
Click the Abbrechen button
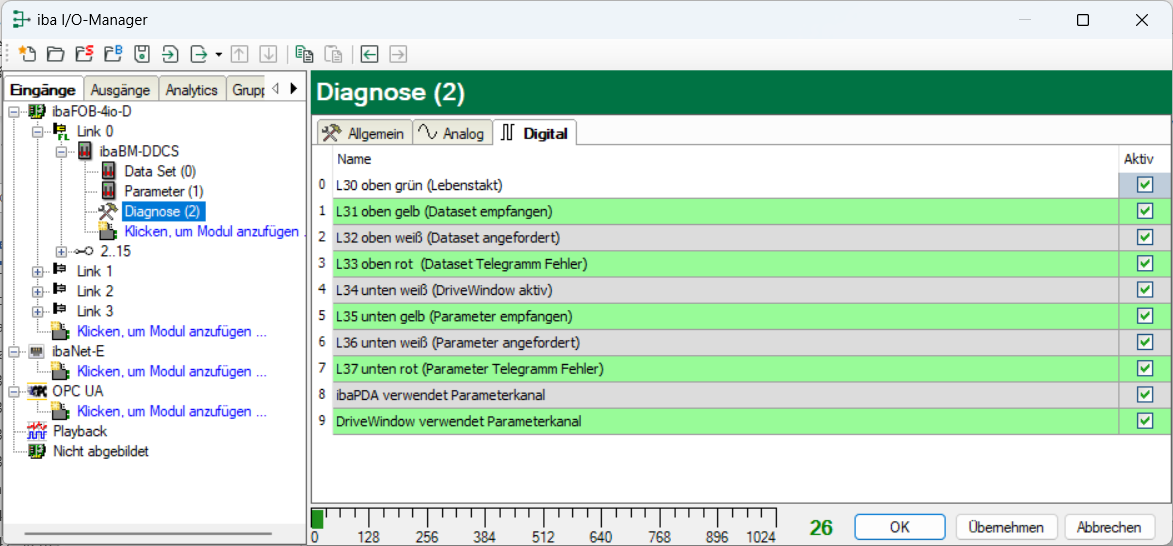1109,527
